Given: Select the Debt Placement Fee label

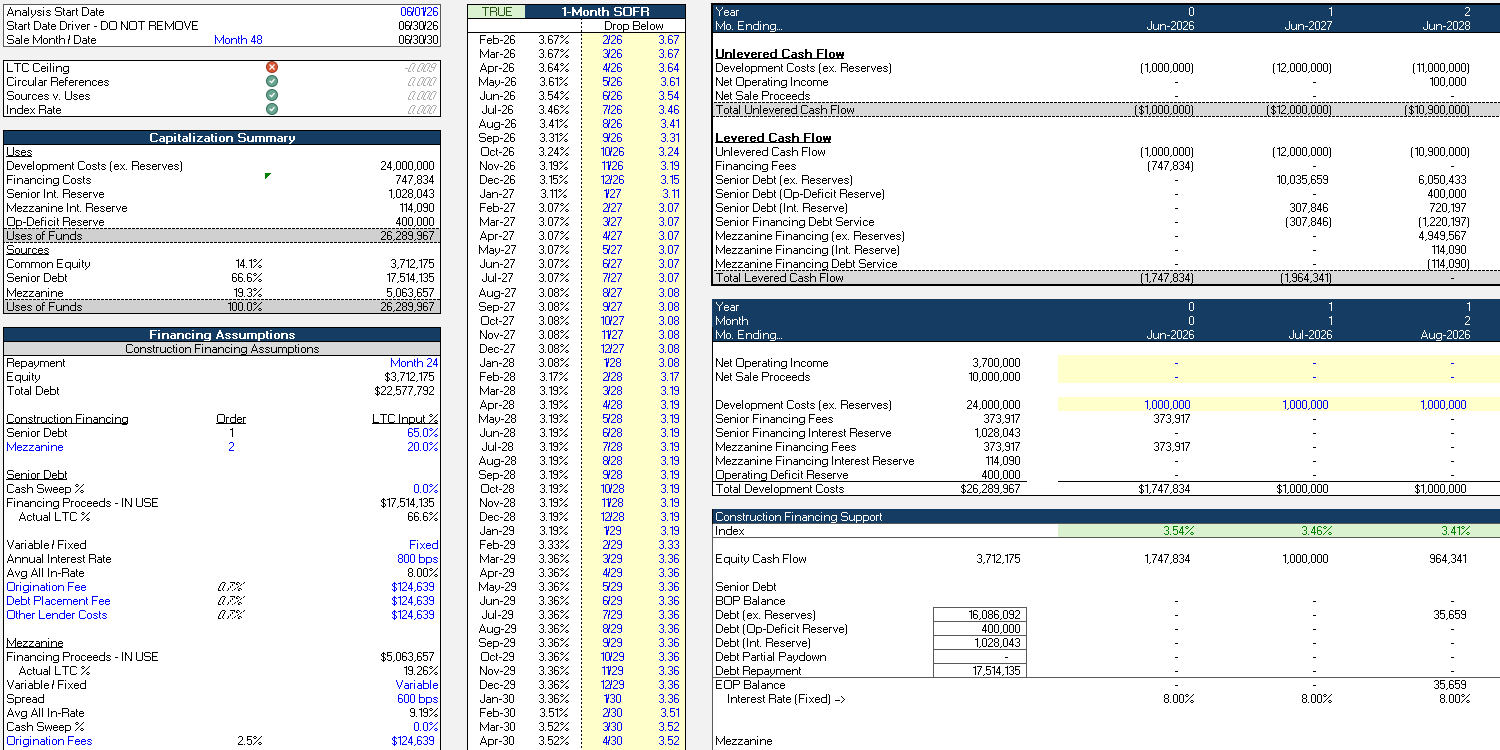Looking at the screenshot, I should tap(58, 601).
